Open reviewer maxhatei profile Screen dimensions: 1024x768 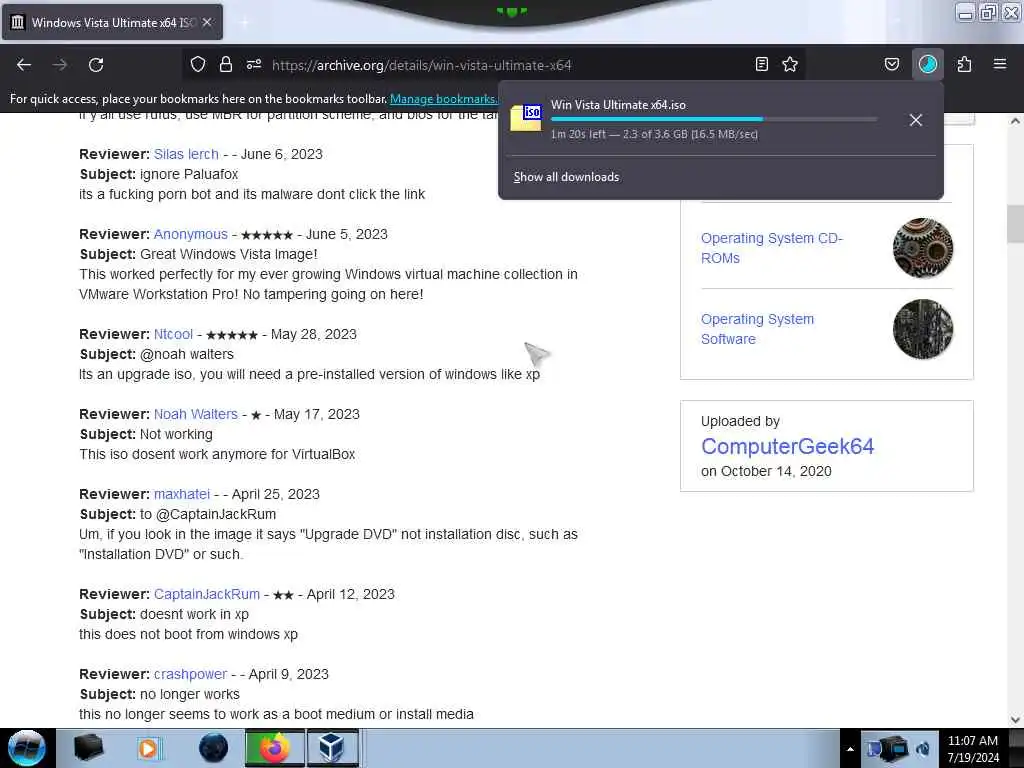click(x=182, y=494)
